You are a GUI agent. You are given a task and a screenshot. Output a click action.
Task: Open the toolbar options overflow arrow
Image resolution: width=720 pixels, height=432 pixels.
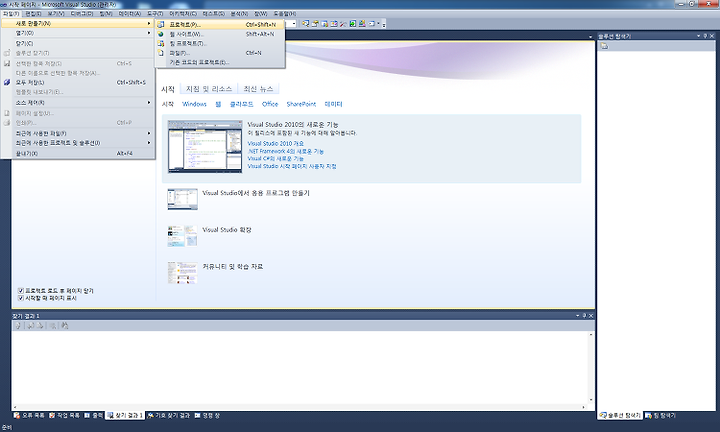(x=384, y=24)
